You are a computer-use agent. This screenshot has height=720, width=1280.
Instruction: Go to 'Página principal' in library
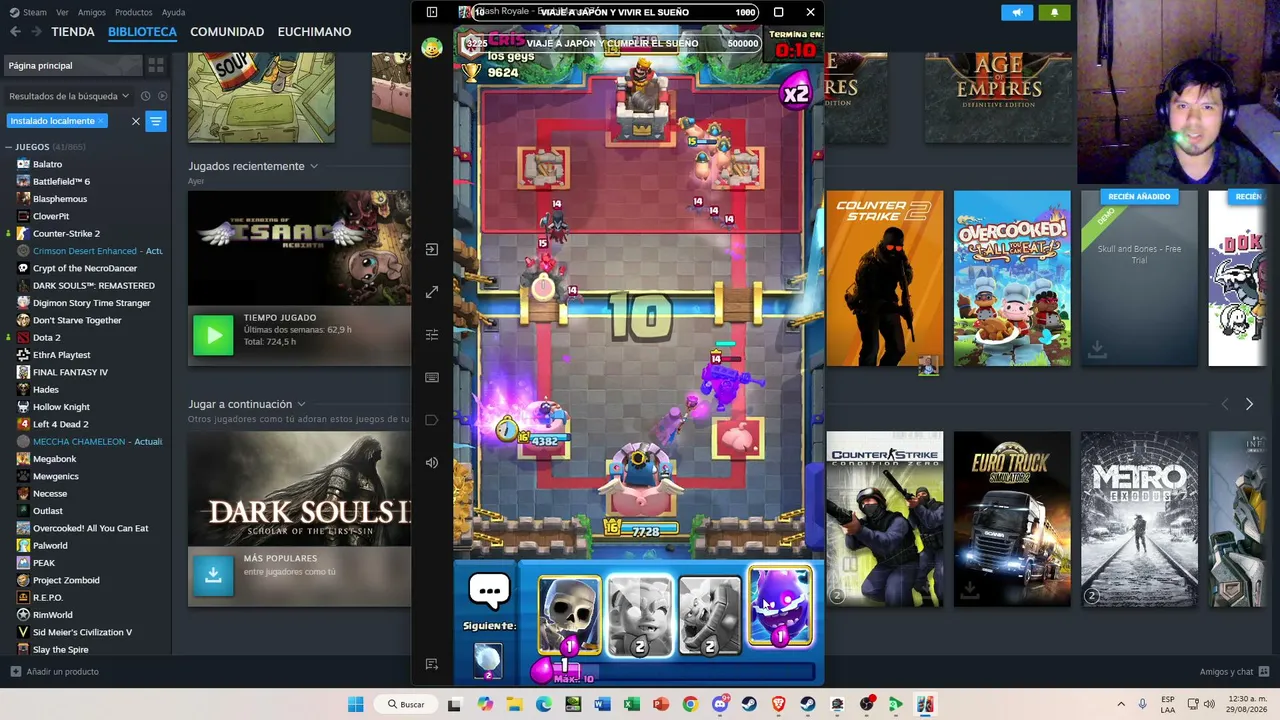point(72,66)
